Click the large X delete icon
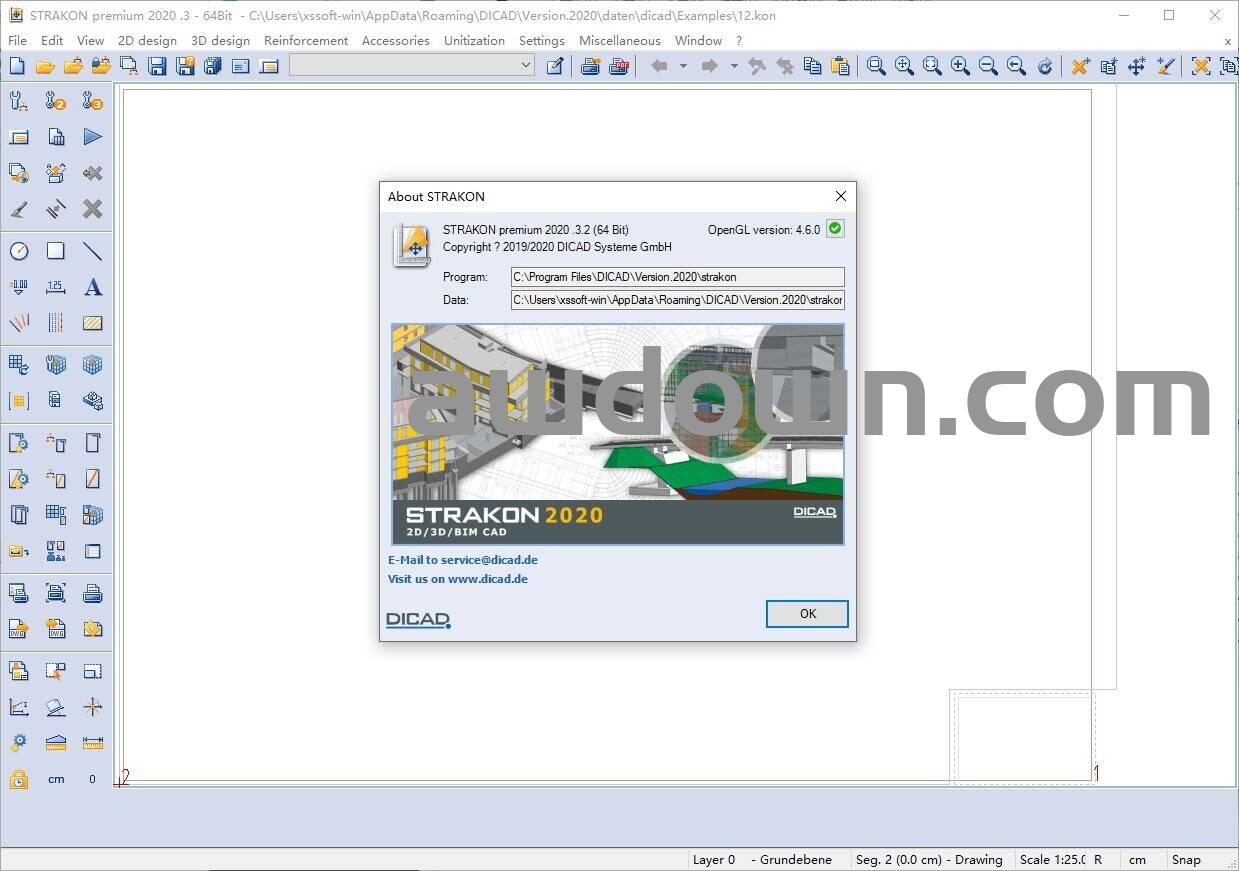 [x=93, y=209]
